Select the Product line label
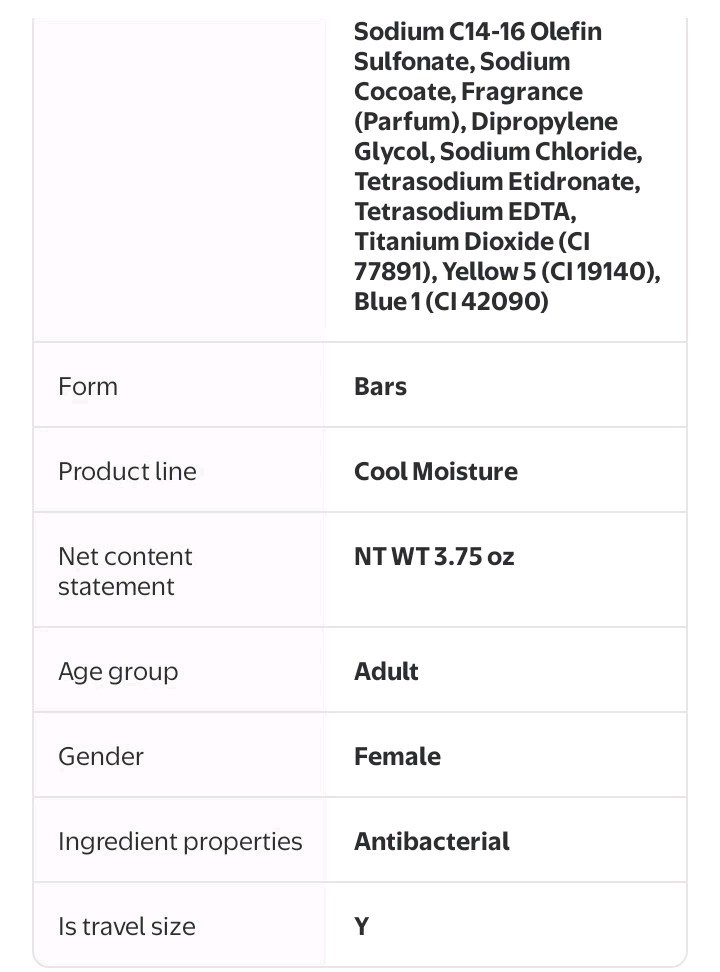 [x=127, y=471]
